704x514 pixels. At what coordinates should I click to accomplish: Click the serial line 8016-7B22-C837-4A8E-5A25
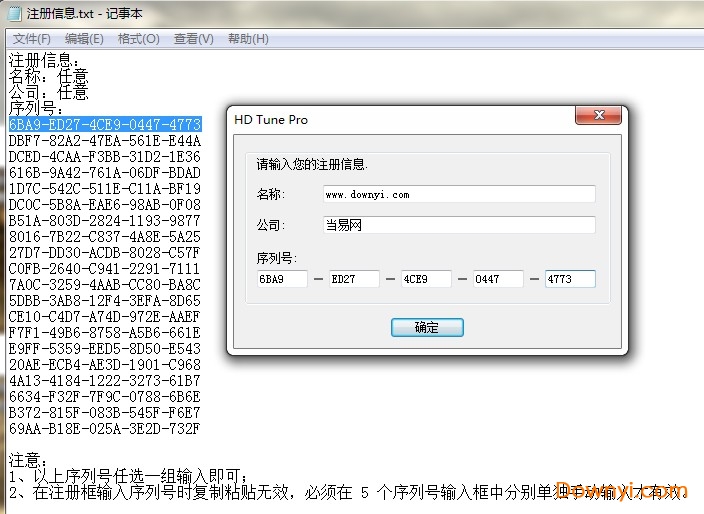point(105,237)
